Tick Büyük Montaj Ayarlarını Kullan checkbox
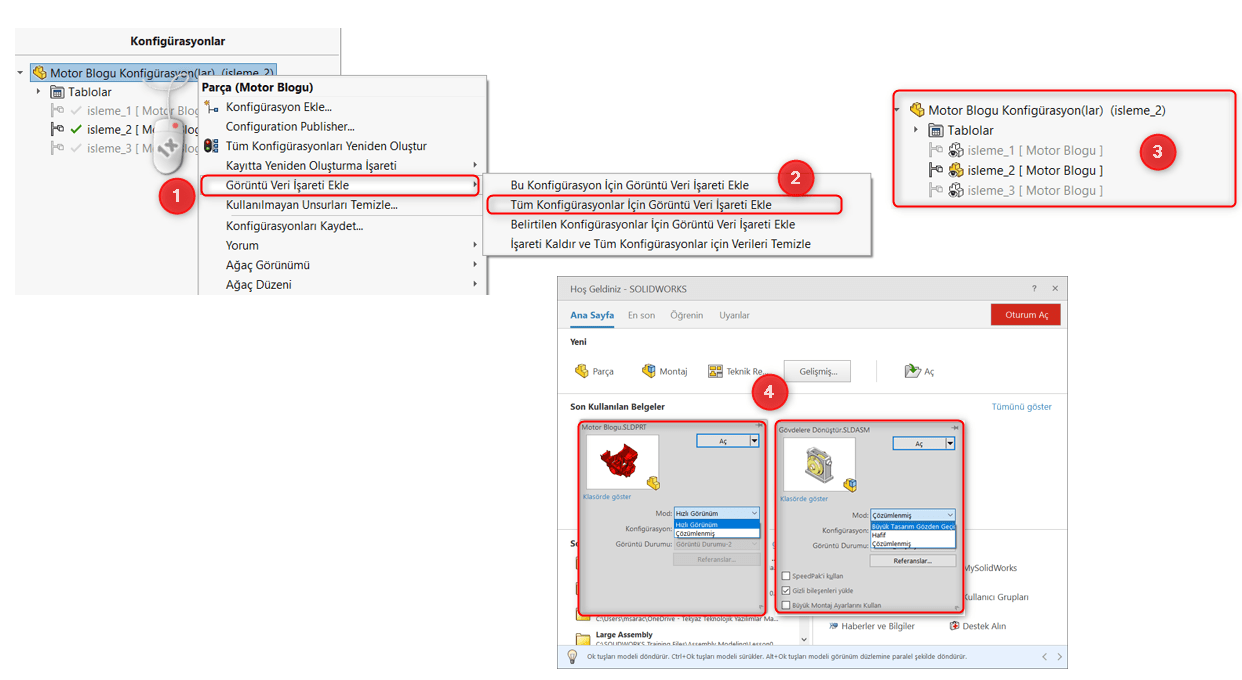Image resolution: width=1242 pixels, height=680 pixels. pyautogui.click(x=785, y=605)
